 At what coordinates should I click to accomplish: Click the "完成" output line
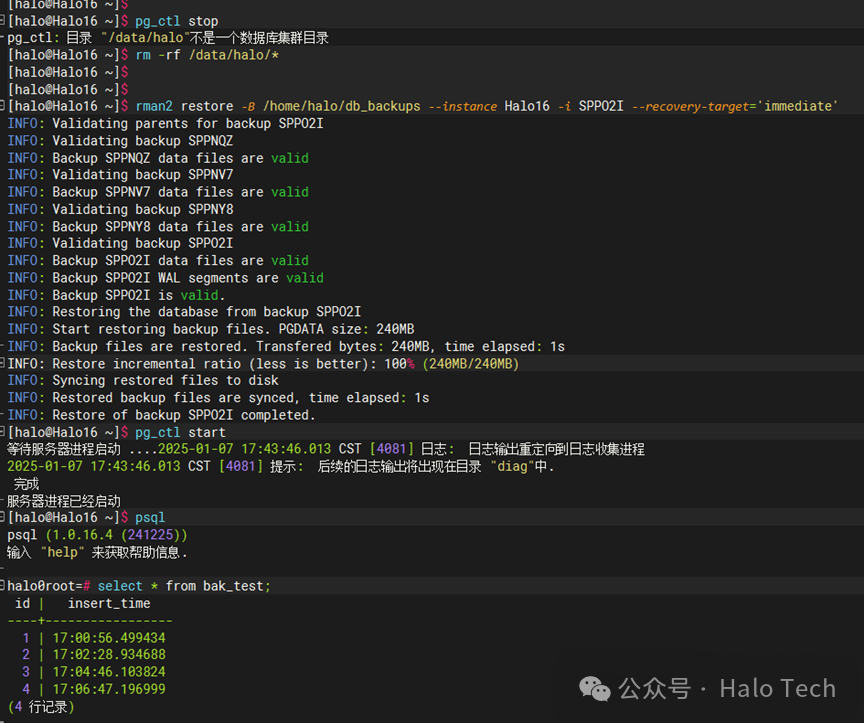[x=26, y=484]
